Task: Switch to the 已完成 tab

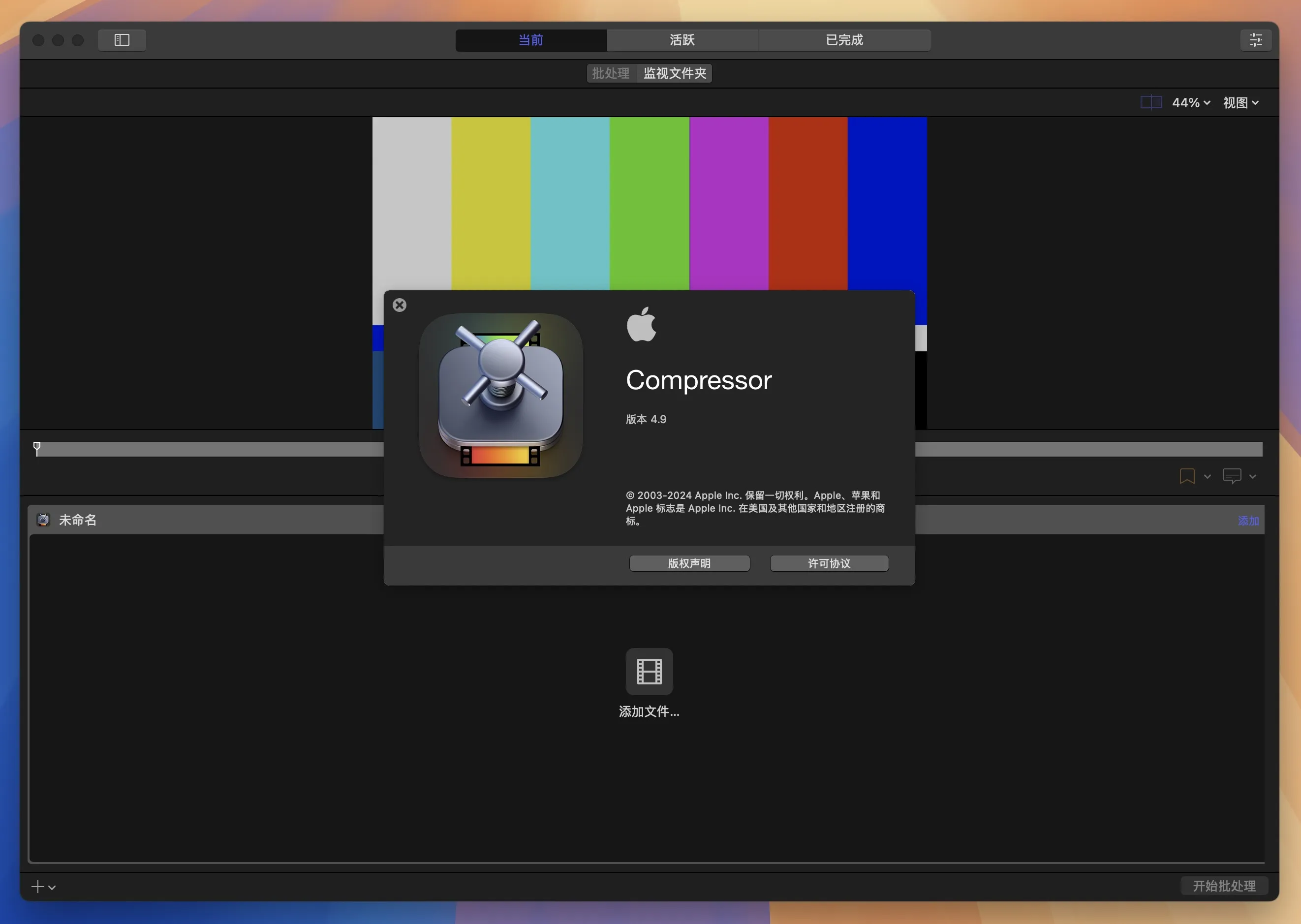Action: 844,40
